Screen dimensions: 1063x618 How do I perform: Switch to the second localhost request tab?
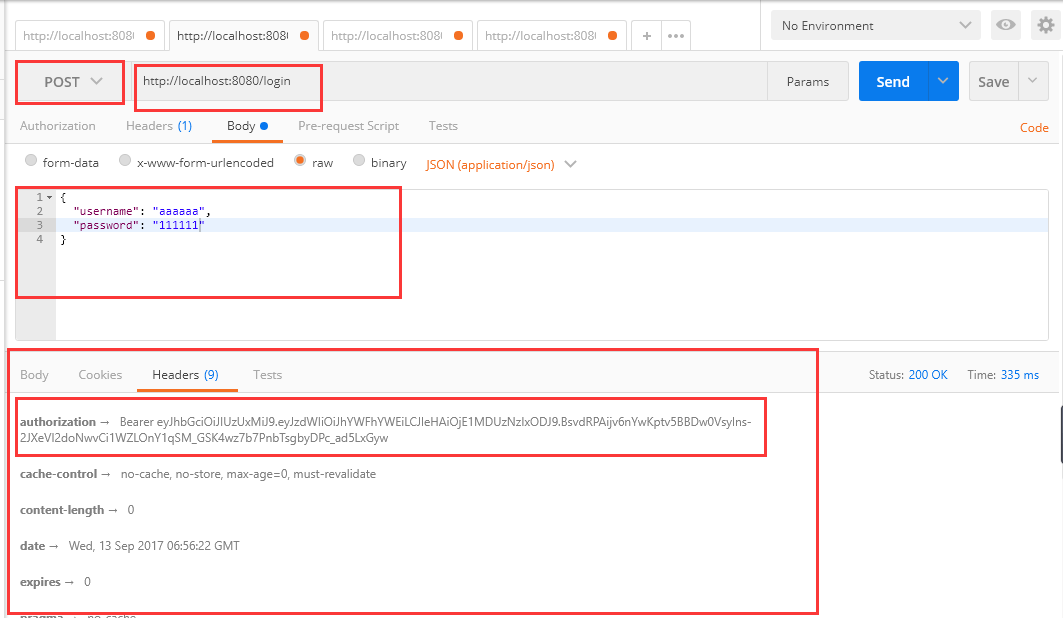[x=243, y=36]
